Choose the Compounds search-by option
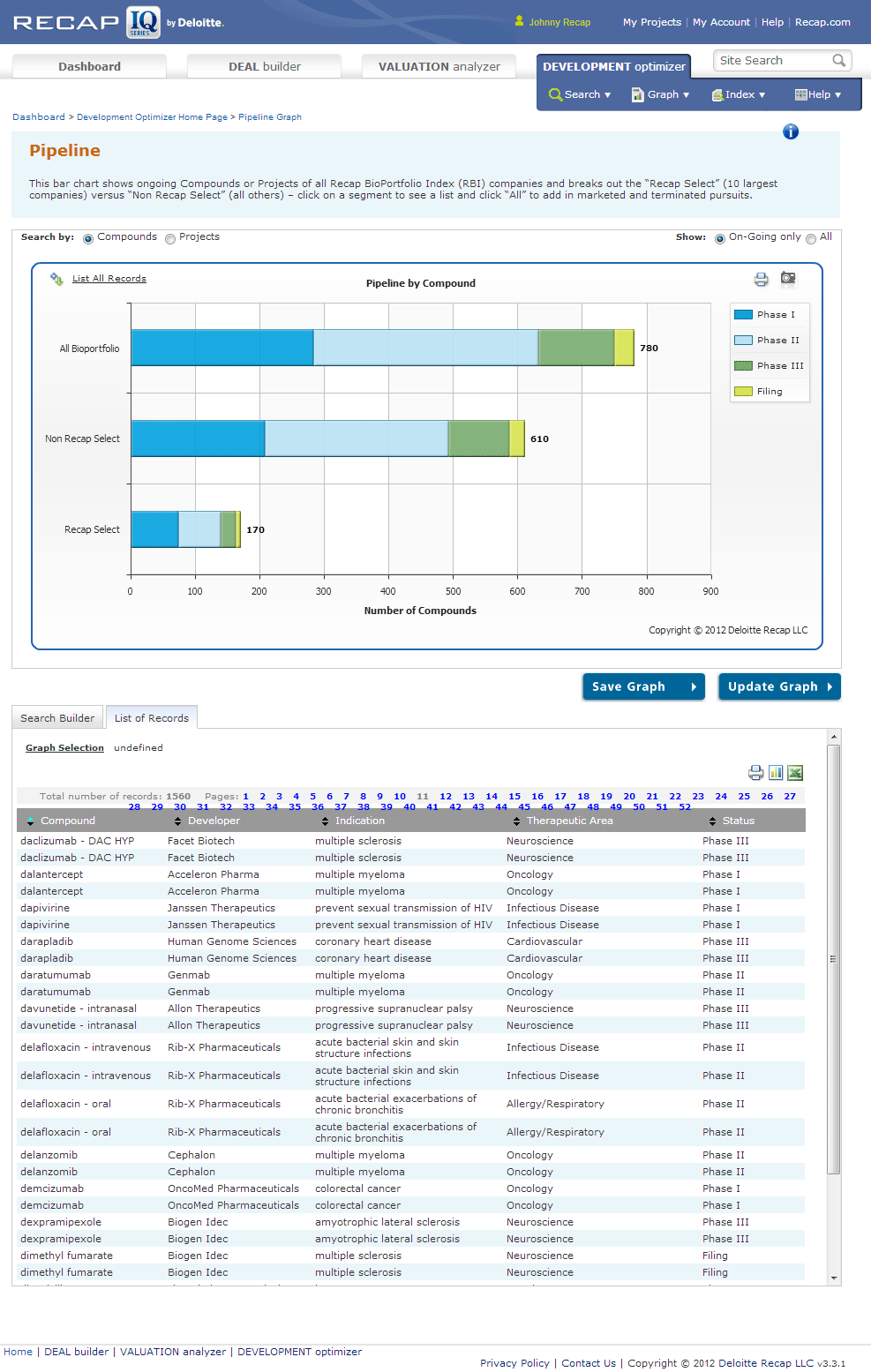This screenshot has width=871, height=1372. click(88, 238)
